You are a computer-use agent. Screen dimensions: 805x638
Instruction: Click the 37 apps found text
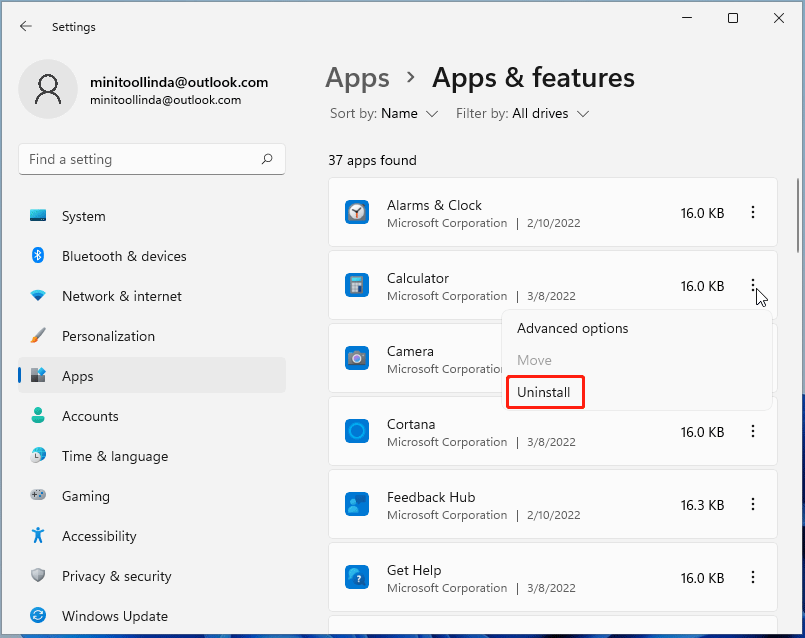tap(372, 160)
